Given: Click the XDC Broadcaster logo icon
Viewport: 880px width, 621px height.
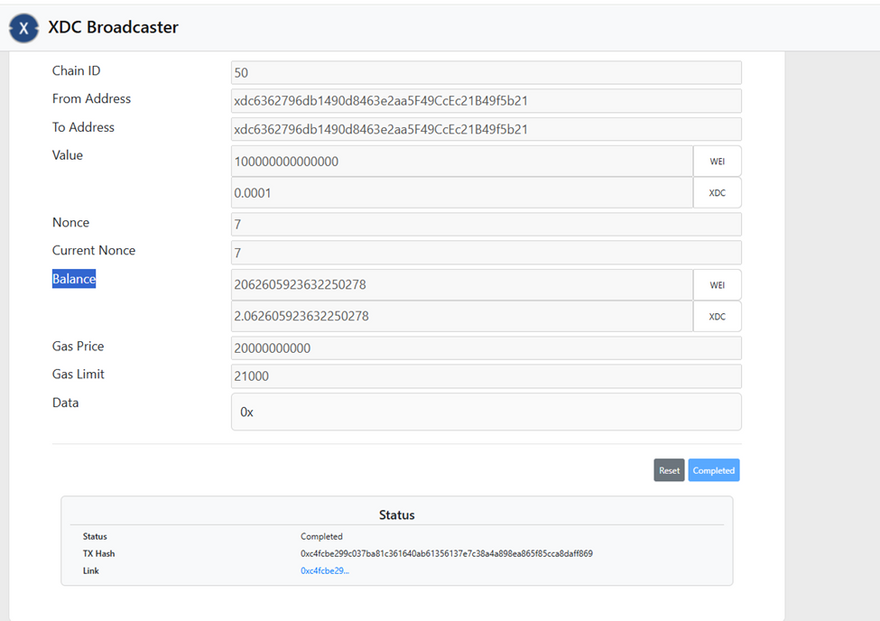Looking at the screenshot, I should click(x=24, y=28).
